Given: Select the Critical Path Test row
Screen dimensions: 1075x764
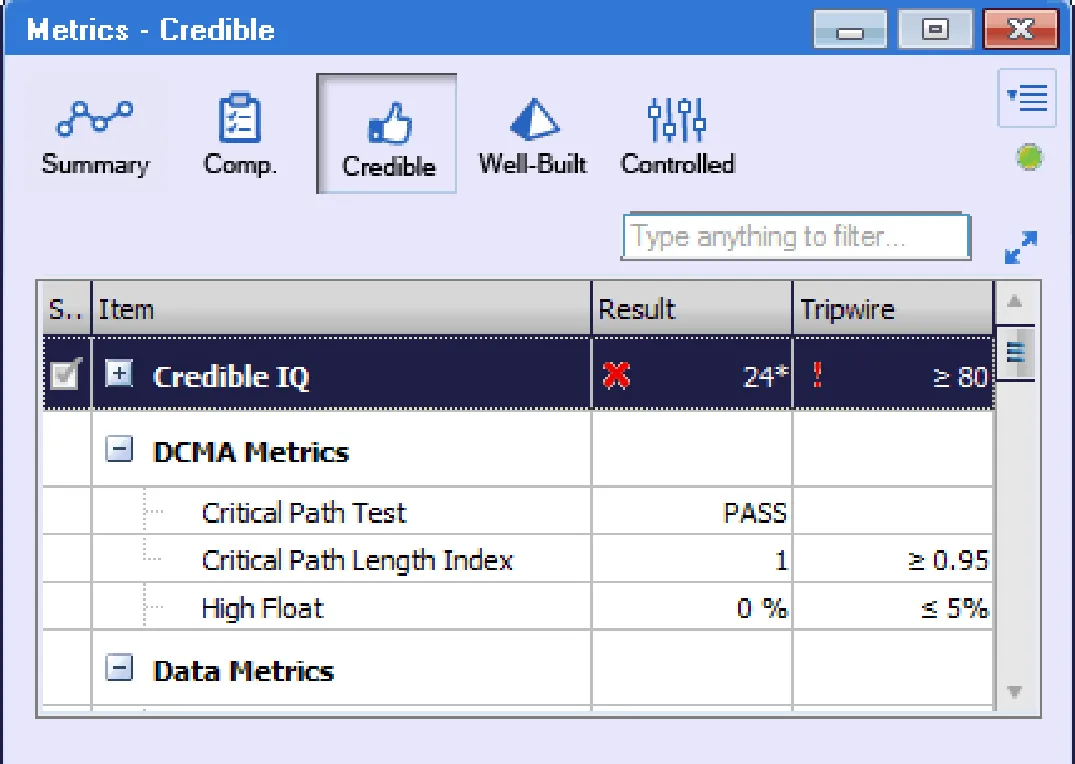Looking at the screenshot, I should pos(518,512).
